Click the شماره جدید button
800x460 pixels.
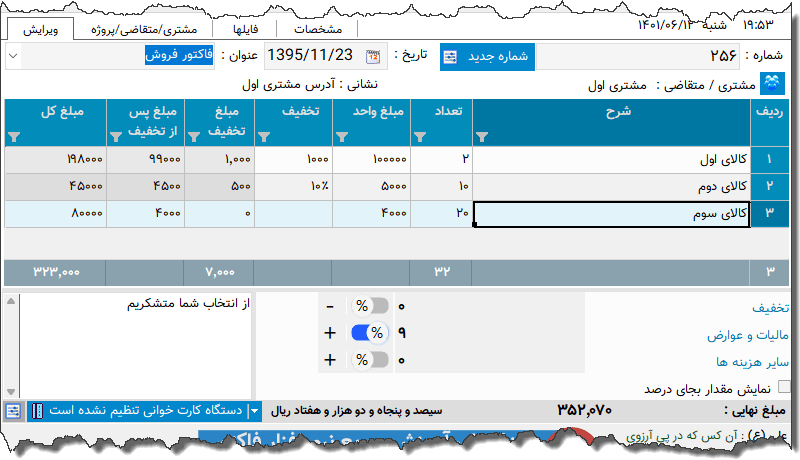pos(487,57)
